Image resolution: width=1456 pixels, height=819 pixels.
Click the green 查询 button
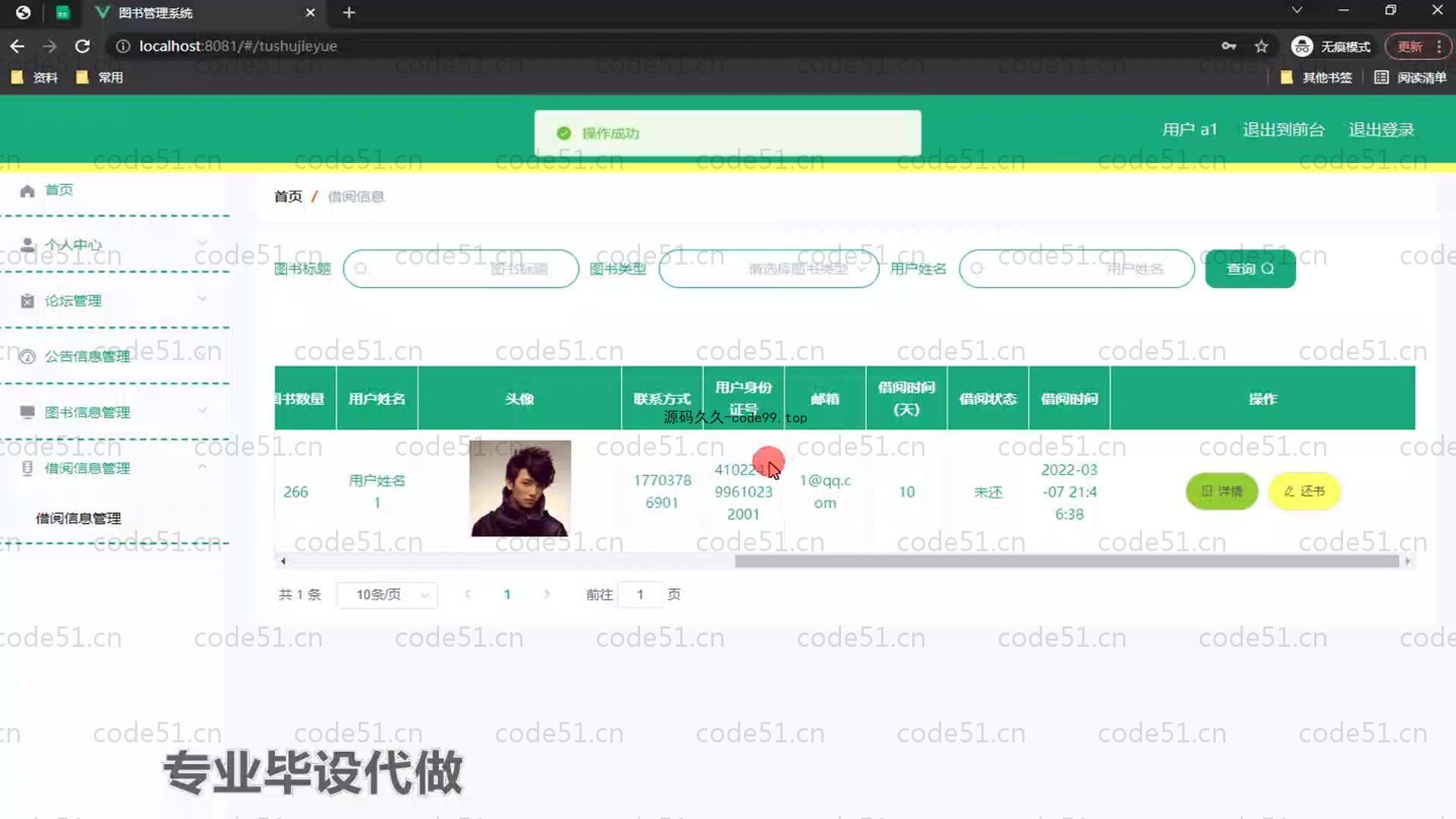1250,268
